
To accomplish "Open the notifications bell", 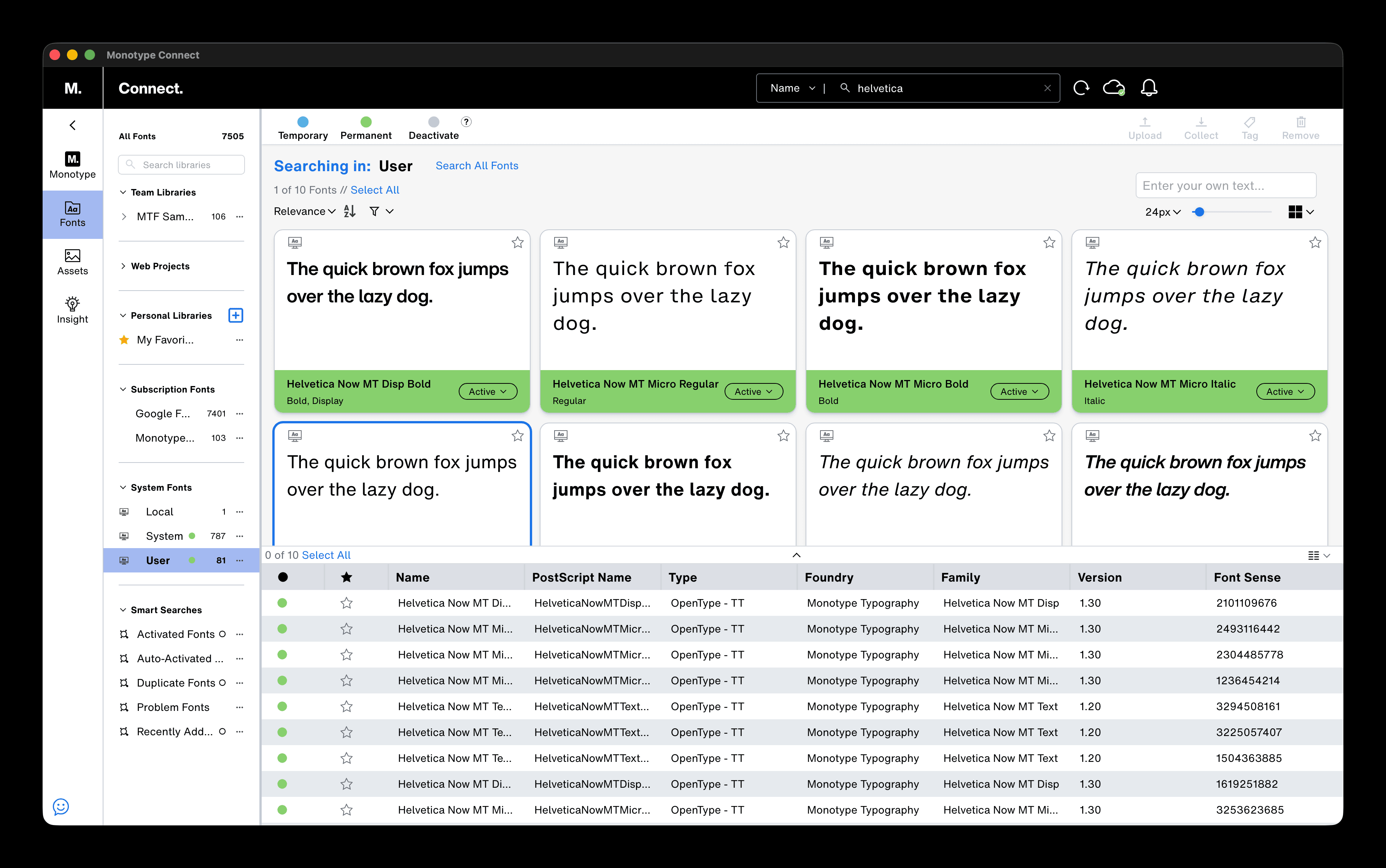I will [1148, 88].
